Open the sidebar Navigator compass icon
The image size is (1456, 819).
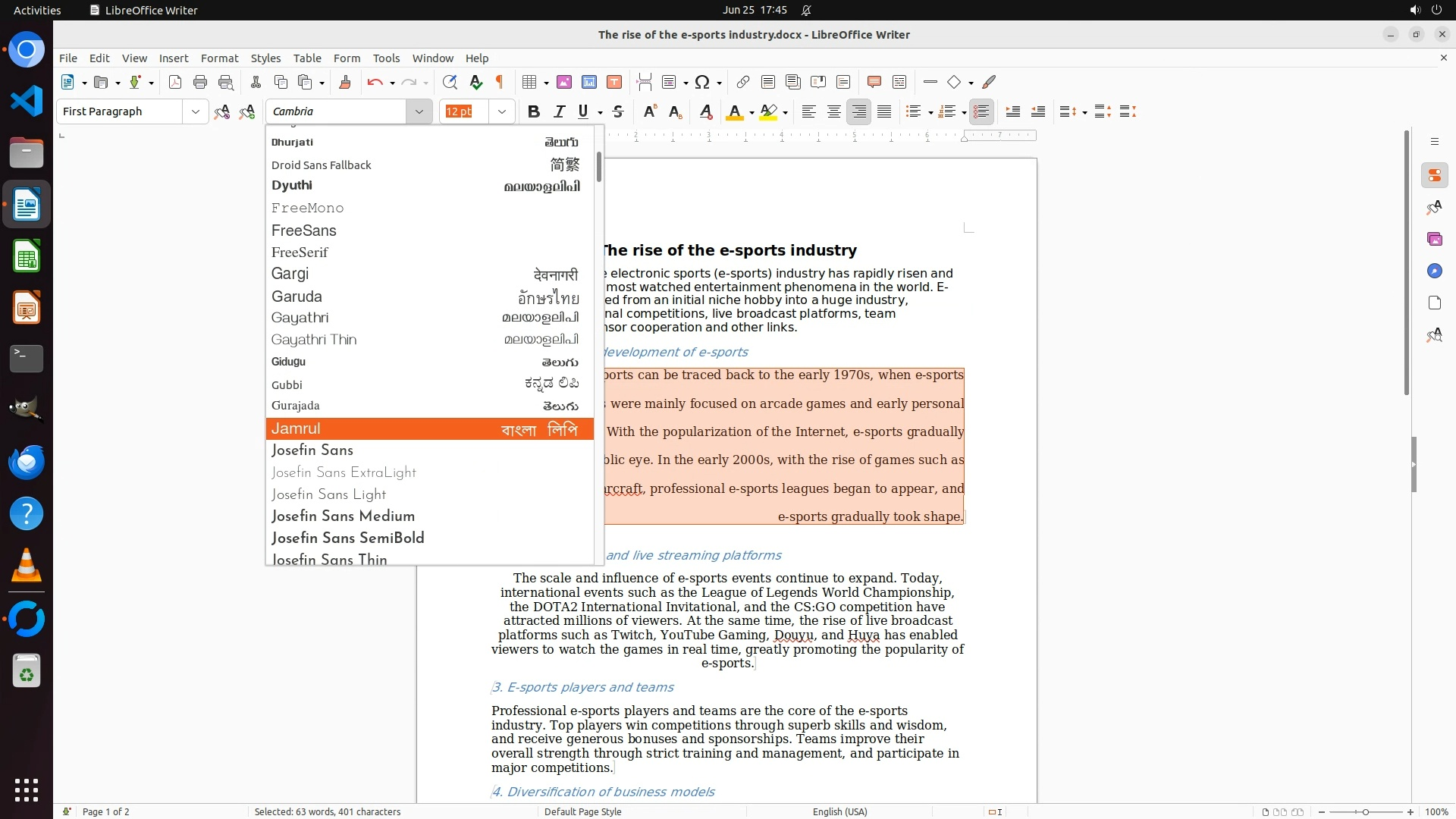(x=1434, y=271)
